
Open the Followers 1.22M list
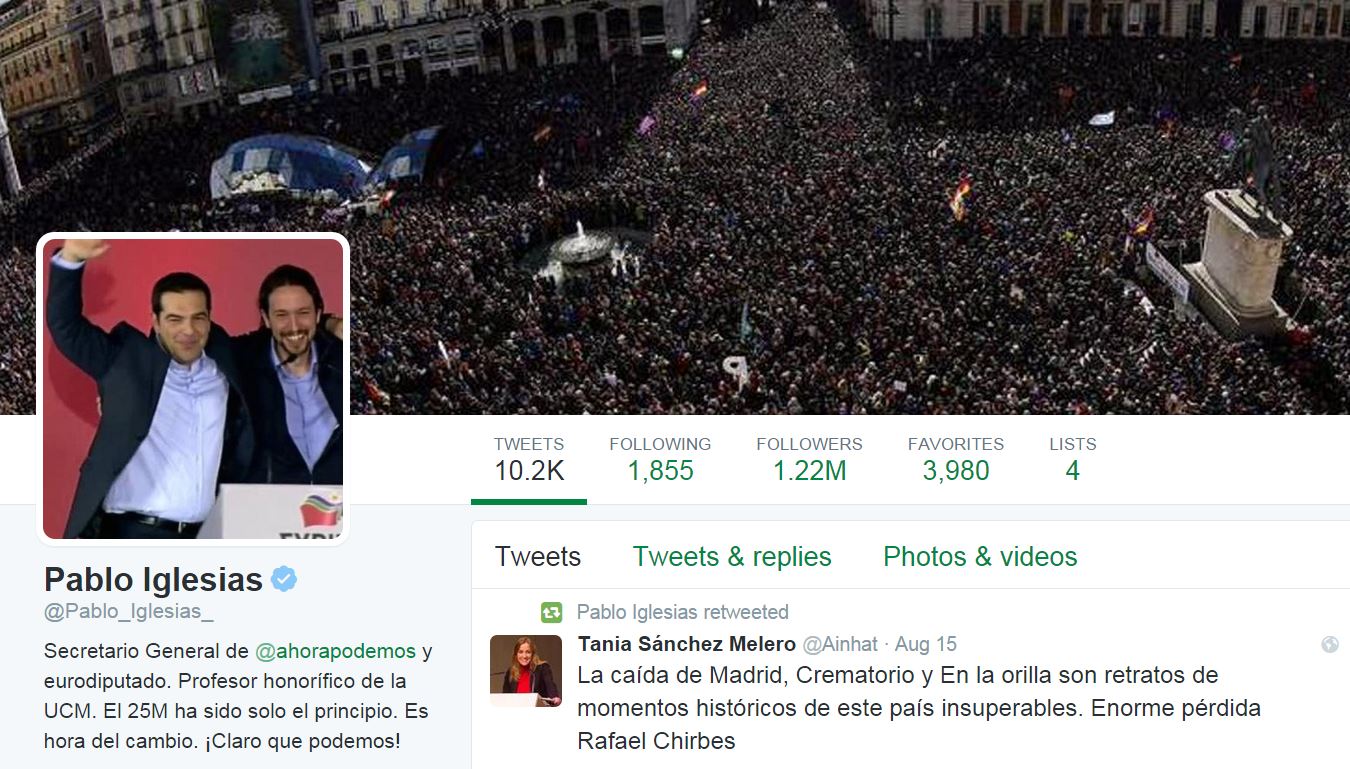coord(809,460)
